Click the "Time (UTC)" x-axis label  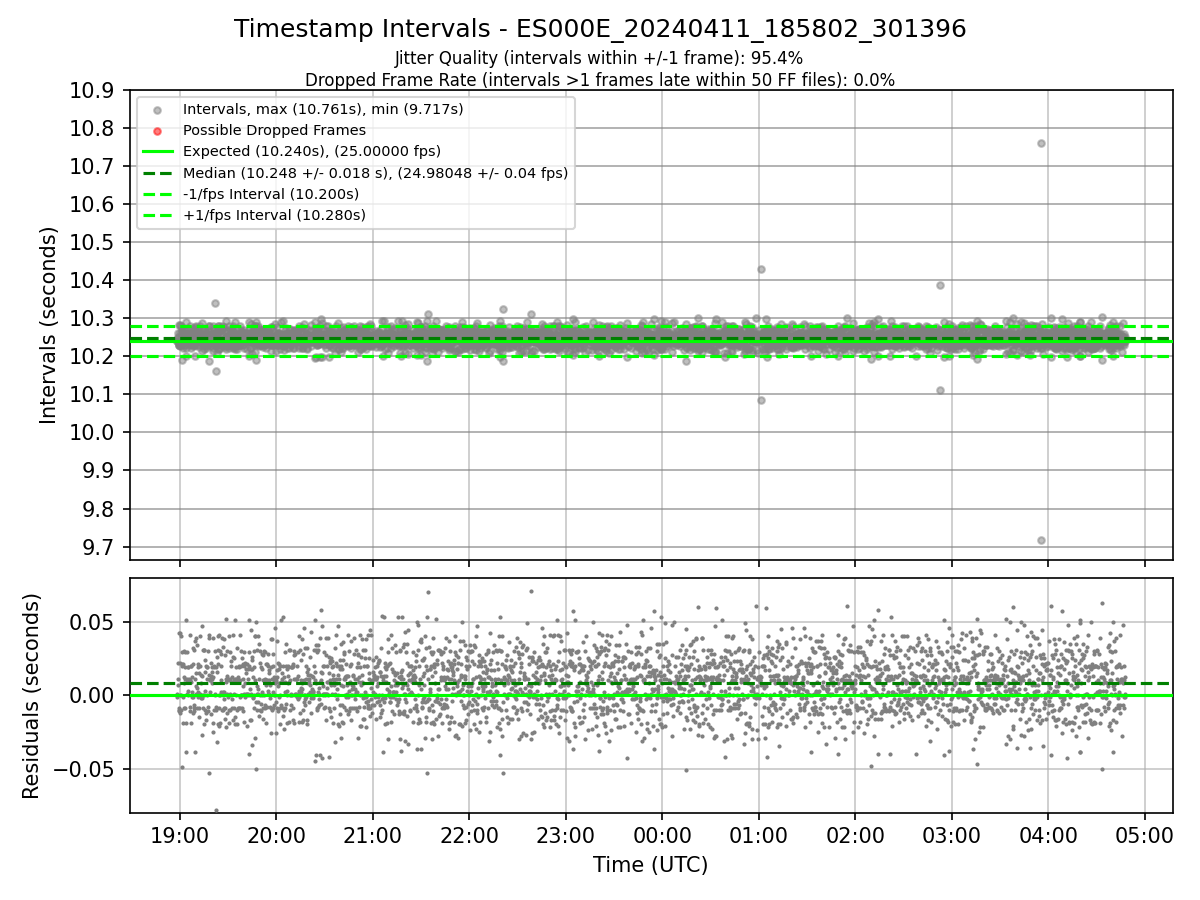pyautogui.click(x=651, y=864)
